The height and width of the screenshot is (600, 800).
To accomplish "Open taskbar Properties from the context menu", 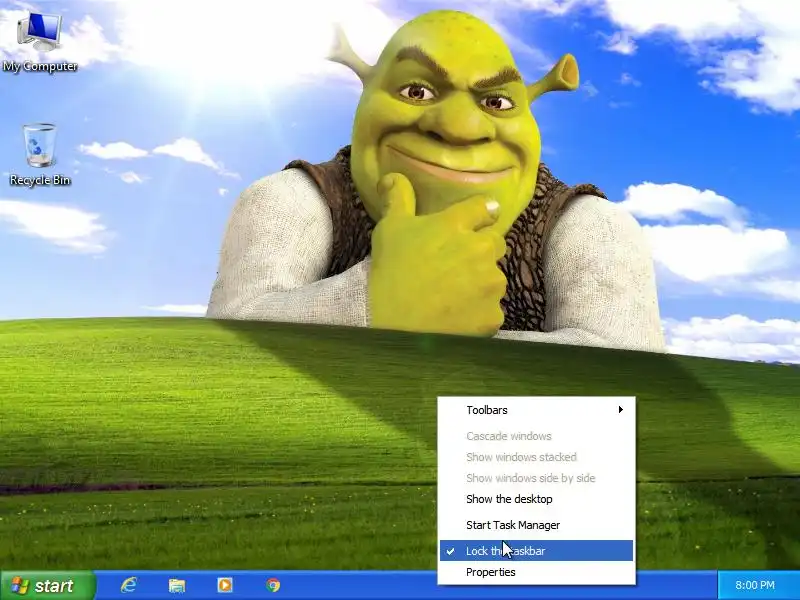I will (536, 572).
